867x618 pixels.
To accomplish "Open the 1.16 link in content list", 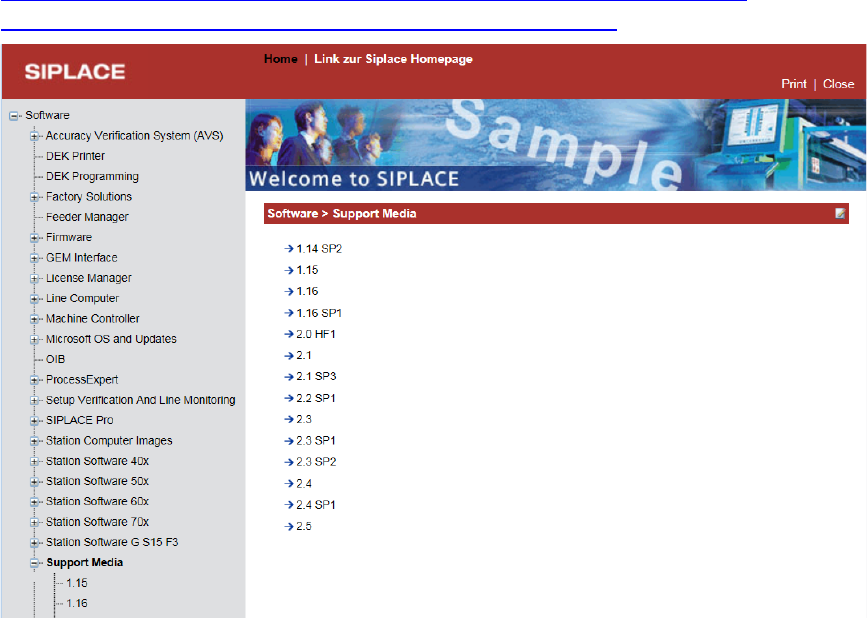I will pyautogui.click(x=307, y=291).
